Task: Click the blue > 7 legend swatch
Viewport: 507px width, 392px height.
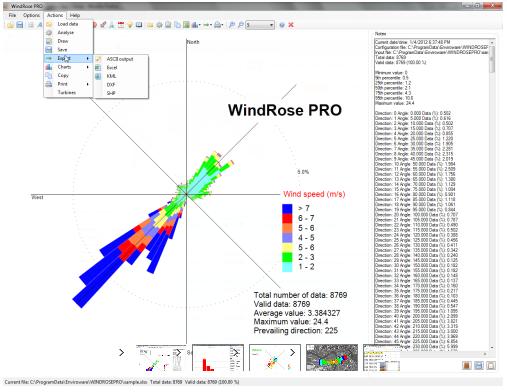Action: (287, 209)
